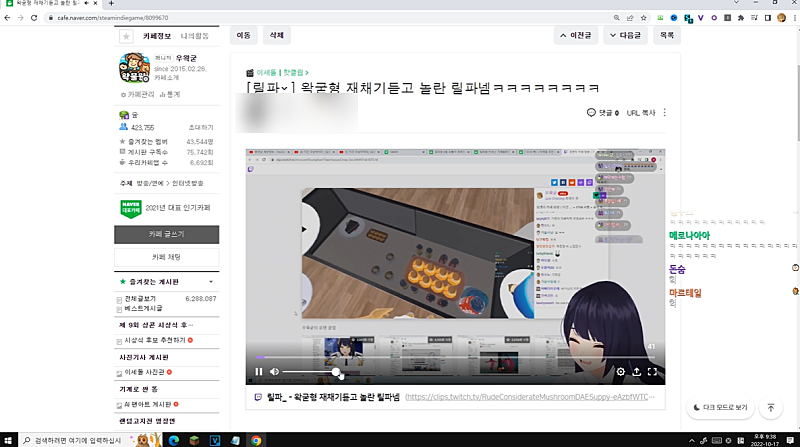Toggle 다크 모드로 보기

click(720, 407)
